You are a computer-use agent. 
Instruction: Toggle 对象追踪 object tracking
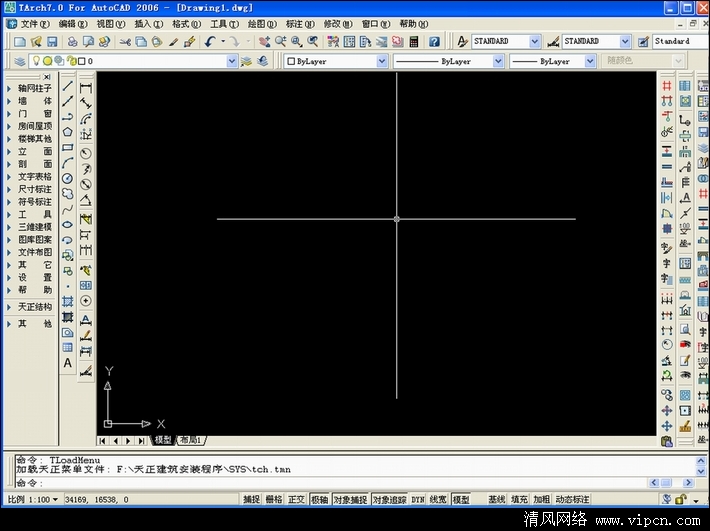(x=389, y=499)
